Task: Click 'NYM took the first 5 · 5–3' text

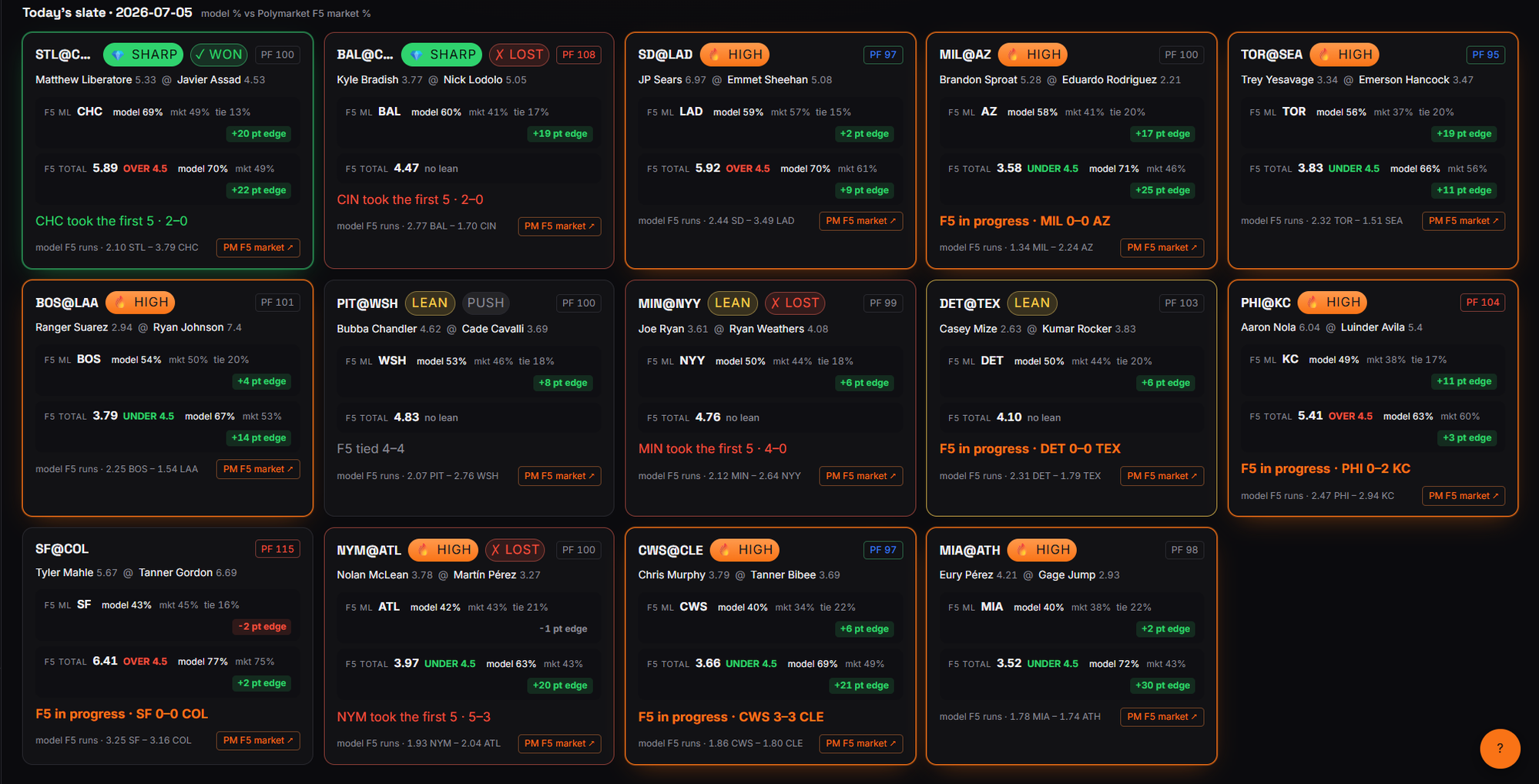Action: point(414,717)
